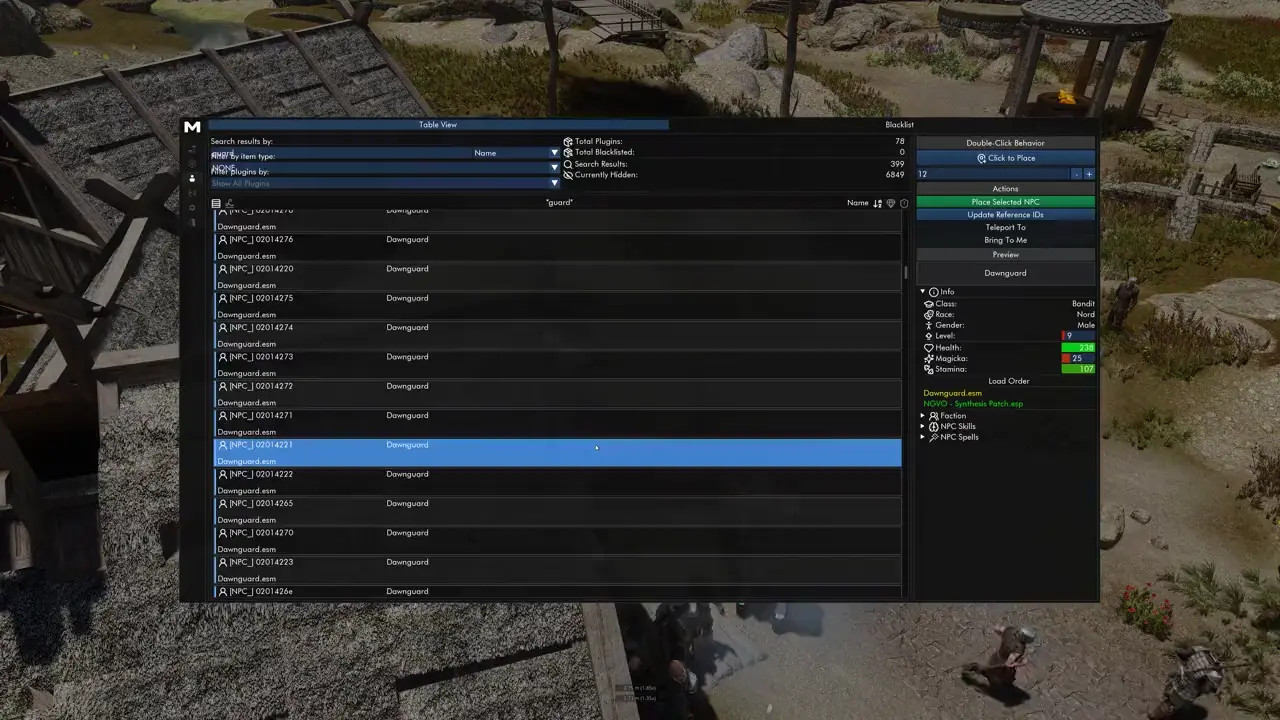
Task: Switch to the Table View tab
Action: pyautogui.click(x=437, y=125)
